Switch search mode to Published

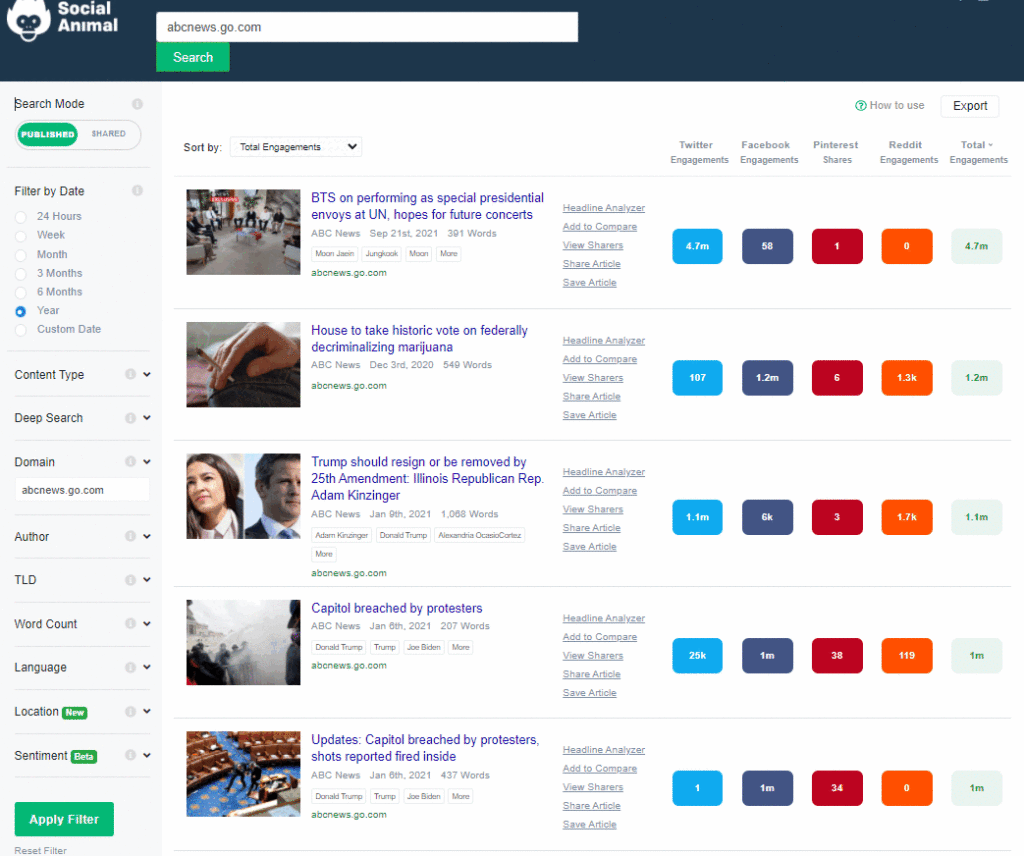48,135
